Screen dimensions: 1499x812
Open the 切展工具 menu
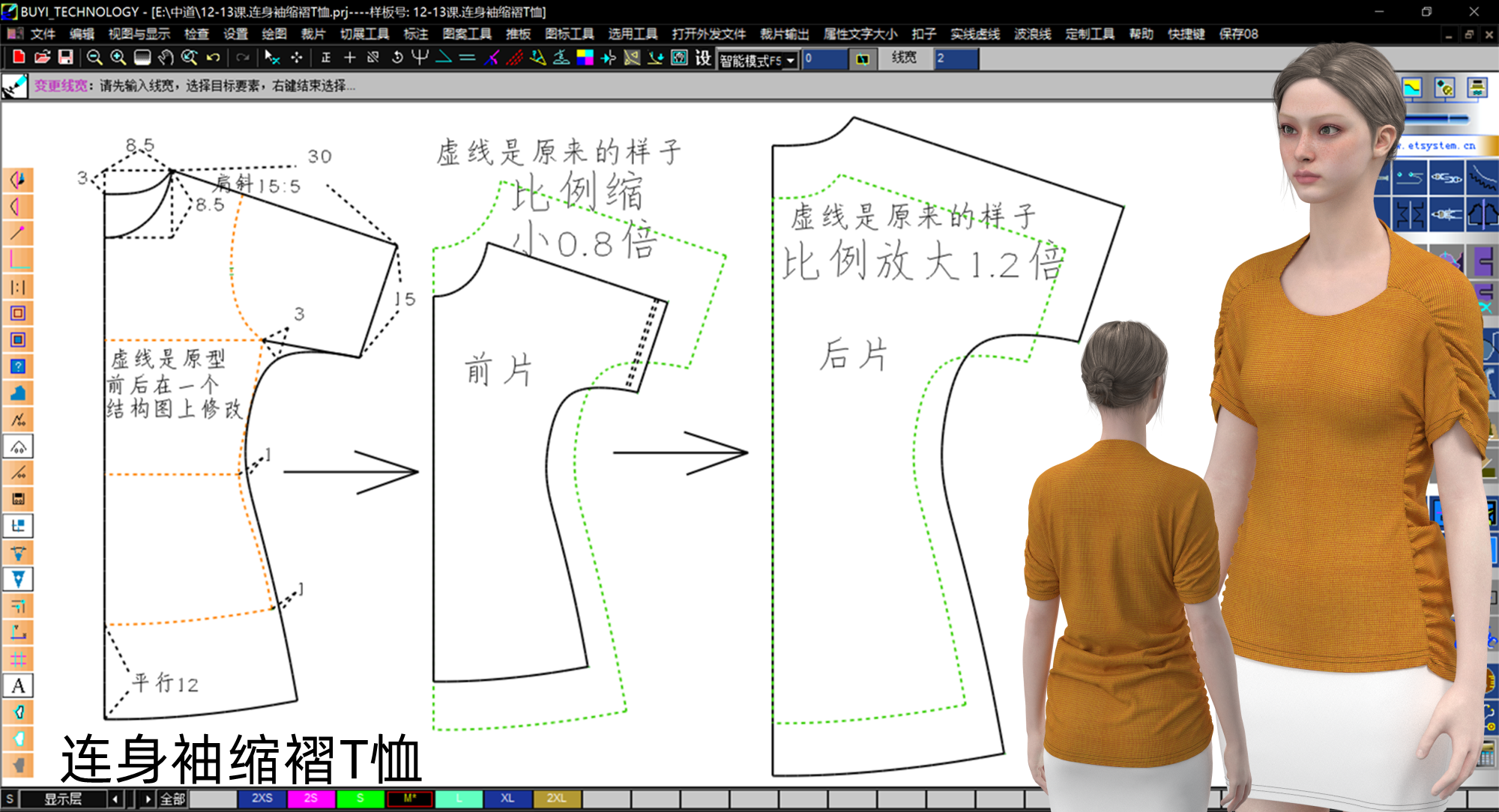(x=365, y=34)
